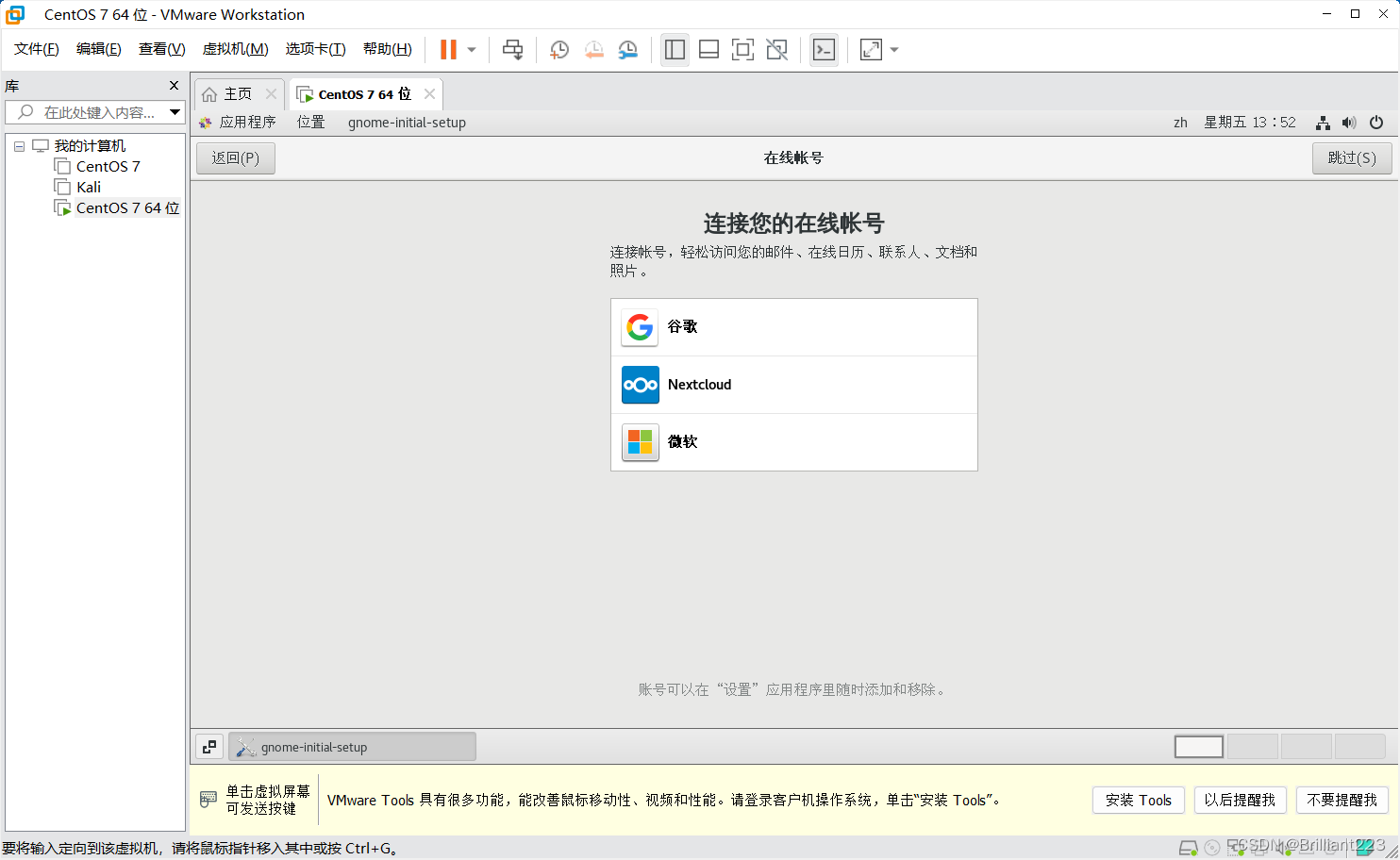Click the keyboard icon in VMware Tools bar
Viewport: 1400px width, 860px height.
[x=208, y=800]
